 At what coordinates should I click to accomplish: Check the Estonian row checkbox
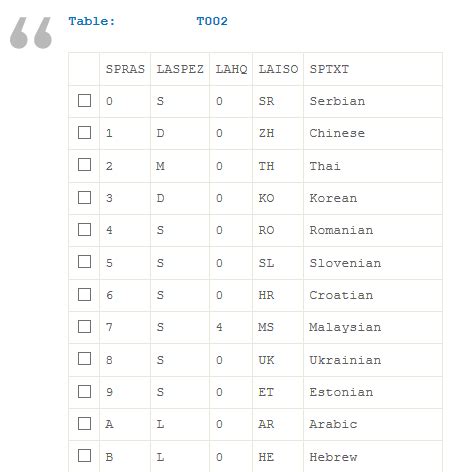click(84, 392)
